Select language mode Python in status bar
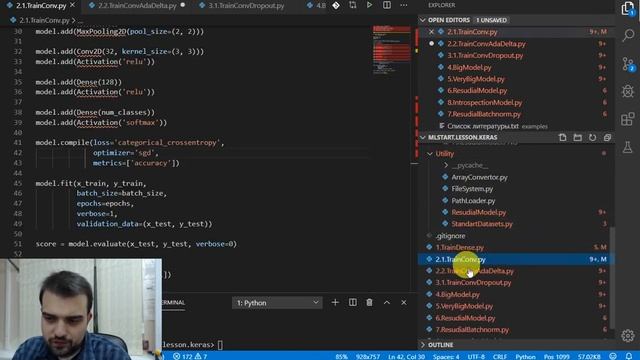The width and height of the screenshot is (640, 360). coord(525,356)
